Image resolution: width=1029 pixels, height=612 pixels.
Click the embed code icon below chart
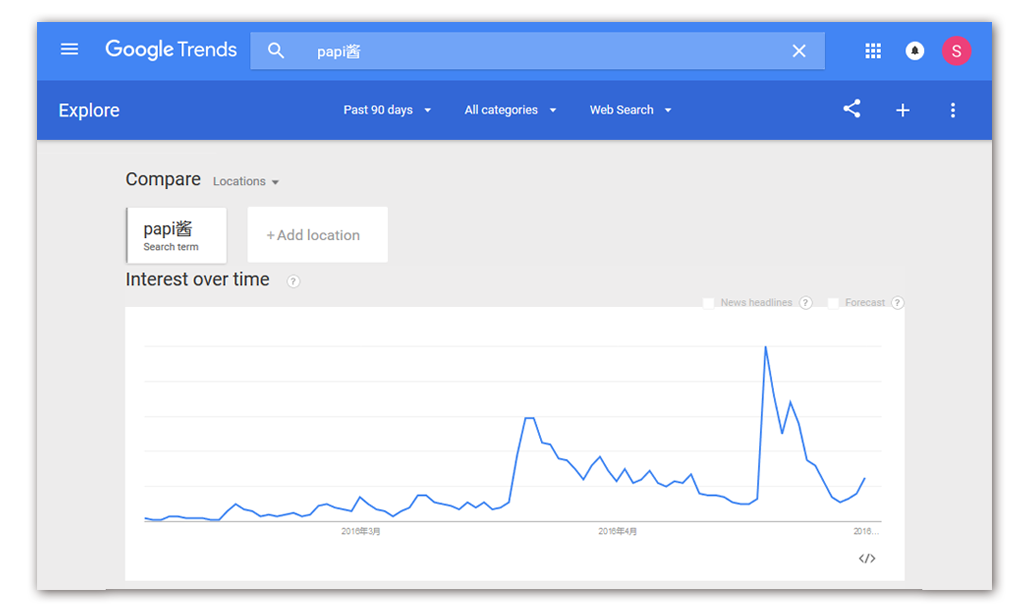click(867, 559)
